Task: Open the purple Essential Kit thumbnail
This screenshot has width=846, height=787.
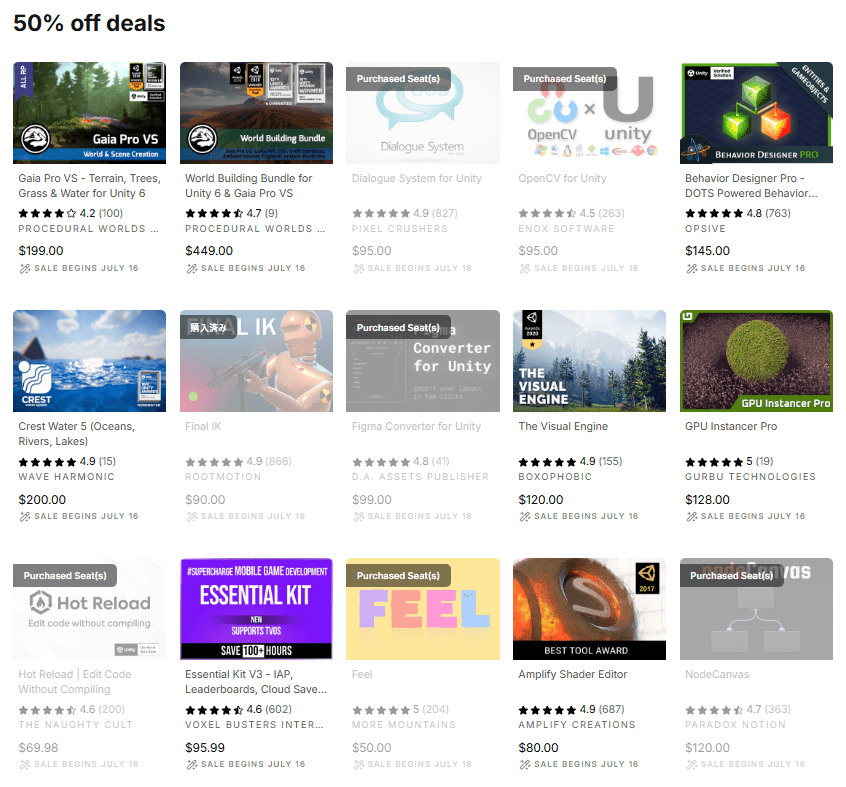Action: (x=256, y=609)
